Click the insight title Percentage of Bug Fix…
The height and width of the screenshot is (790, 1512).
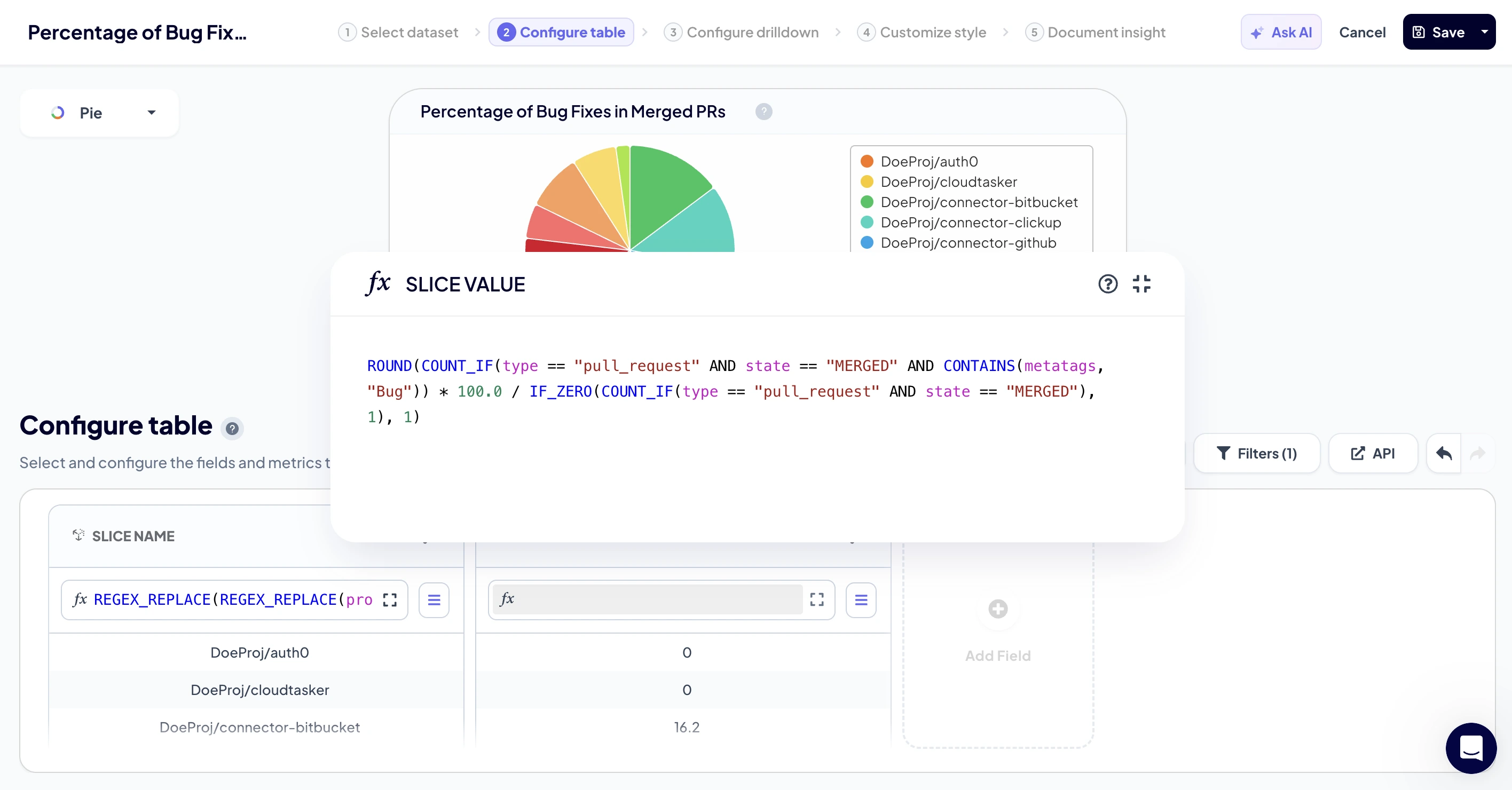137,32
